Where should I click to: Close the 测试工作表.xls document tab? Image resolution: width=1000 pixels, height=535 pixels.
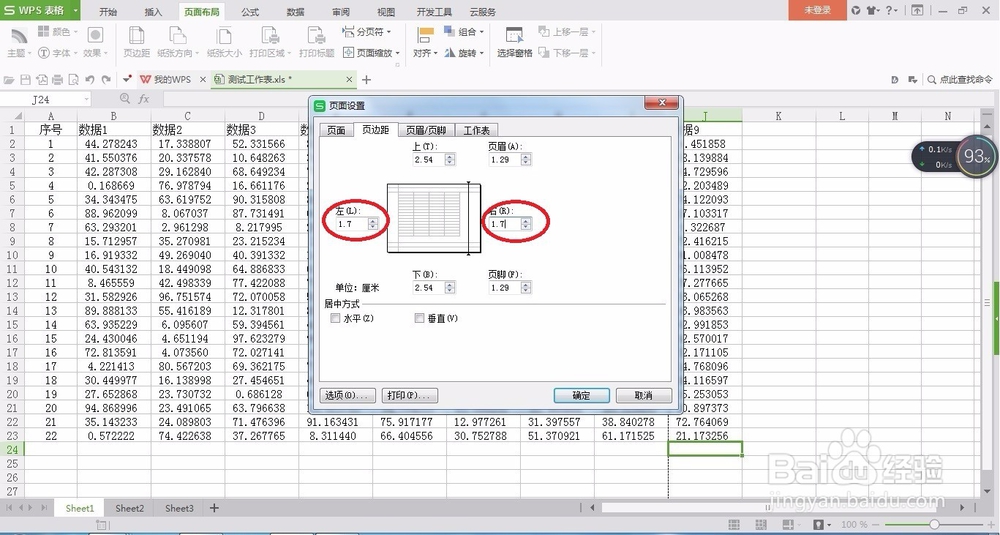pos(349,80)
